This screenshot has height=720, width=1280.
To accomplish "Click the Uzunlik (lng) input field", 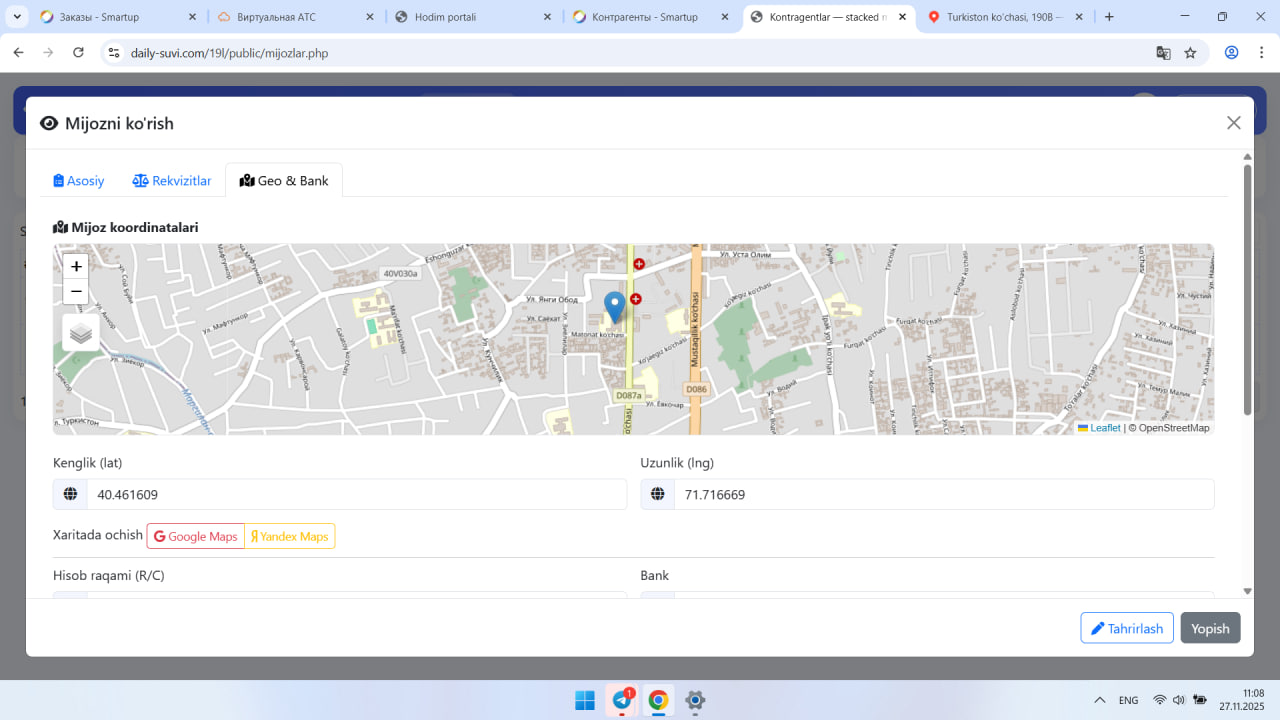I will point(943,494).
